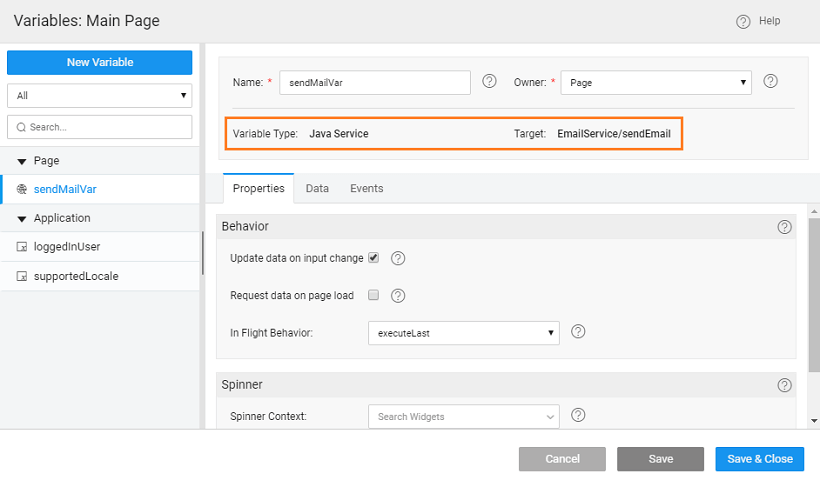Collapse the Page variables group
Screen dimensions: 820x487
pyautogui.click(x=22, y=161)
